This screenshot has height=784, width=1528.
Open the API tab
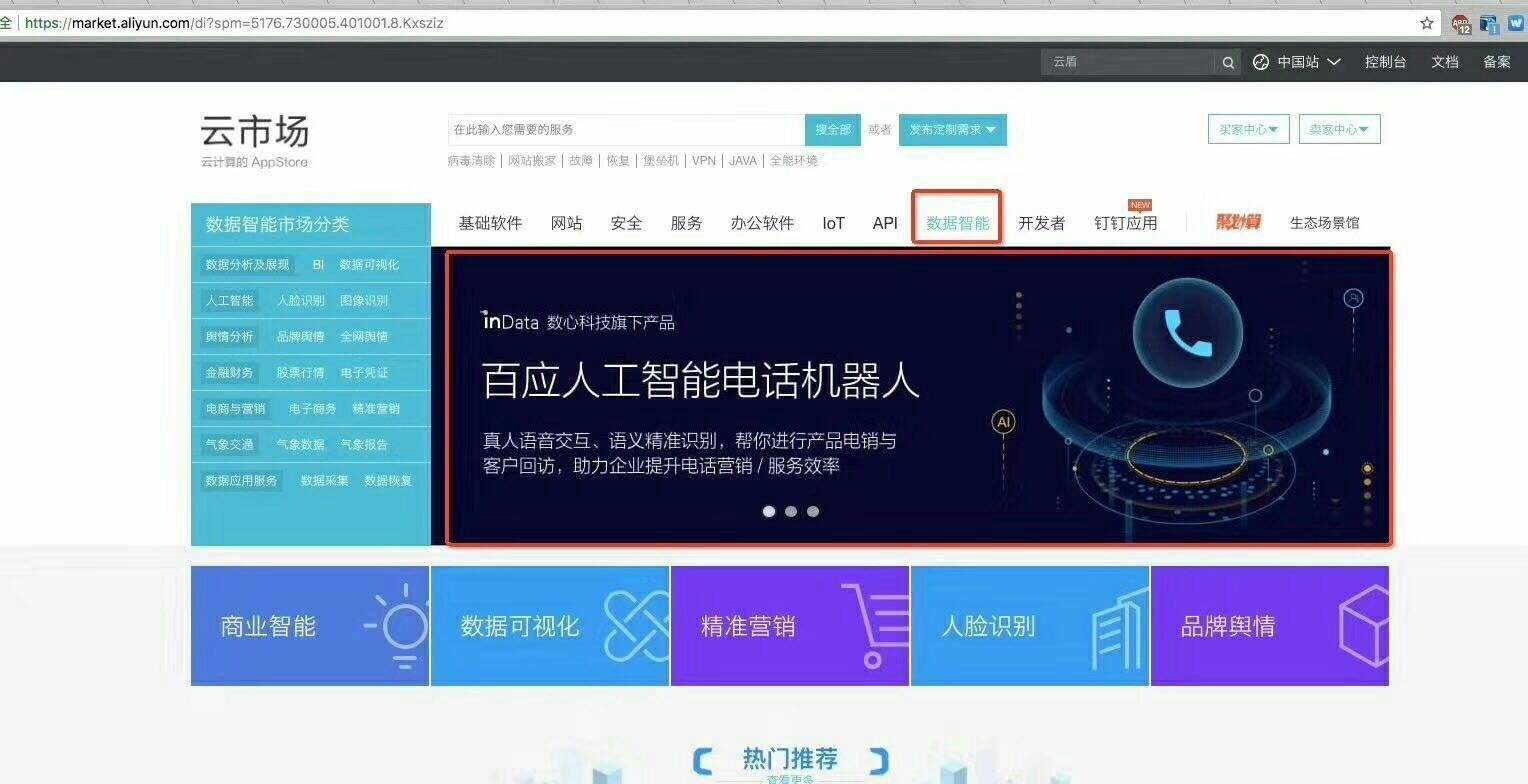(885, 223)
